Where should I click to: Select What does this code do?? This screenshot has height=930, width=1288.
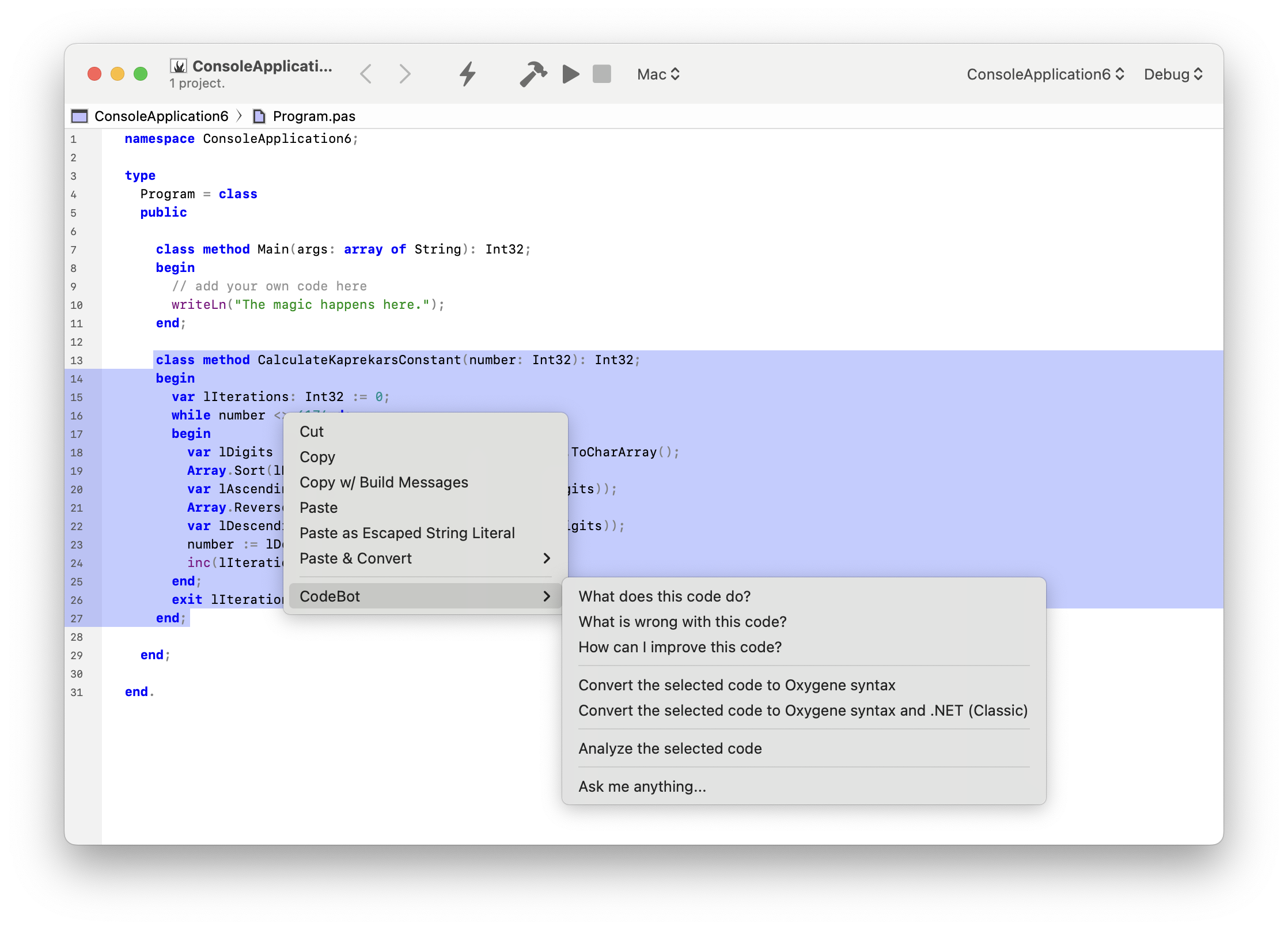[x=804, y=596]
